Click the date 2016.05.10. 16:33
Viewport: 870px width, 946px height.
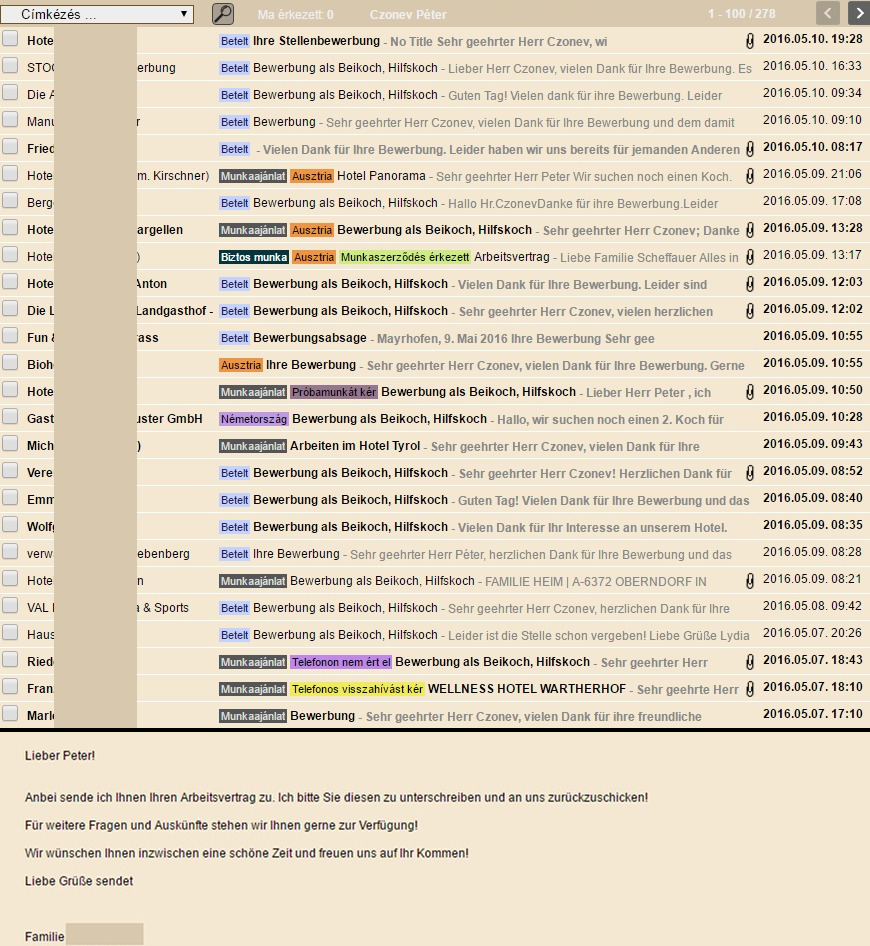click(812, 66)
